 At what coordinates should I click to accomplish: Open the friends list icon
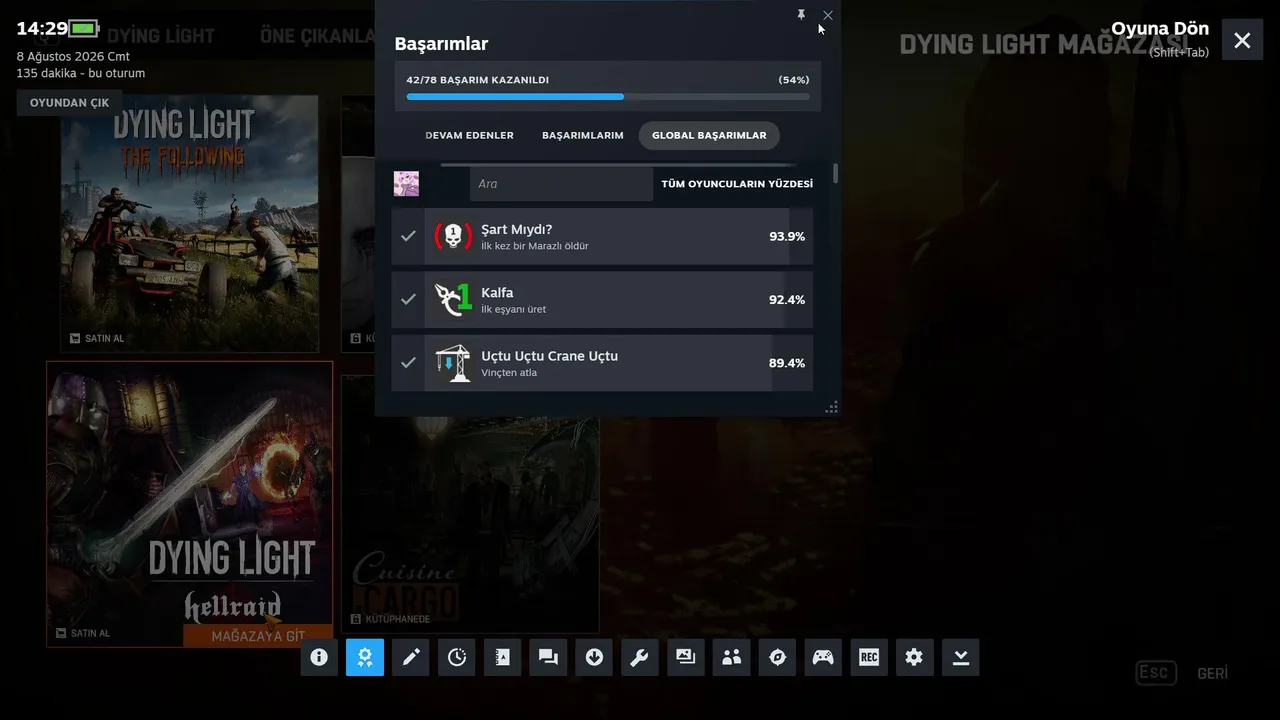(x=732, y=657)
